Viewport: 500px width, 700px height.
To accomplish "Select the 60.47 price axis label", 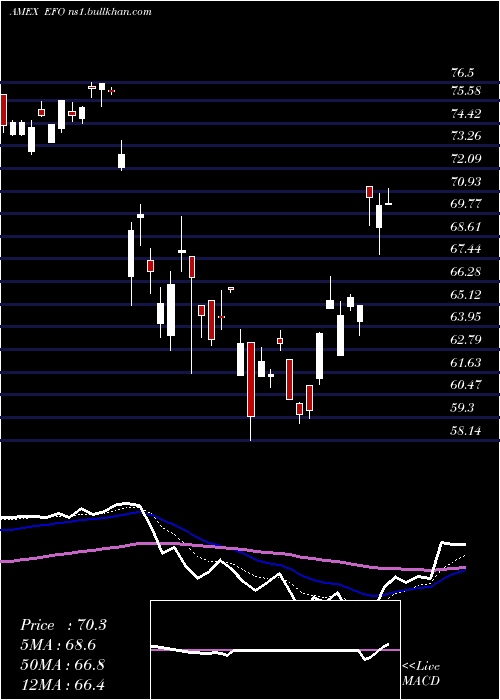I will (466, 385).
